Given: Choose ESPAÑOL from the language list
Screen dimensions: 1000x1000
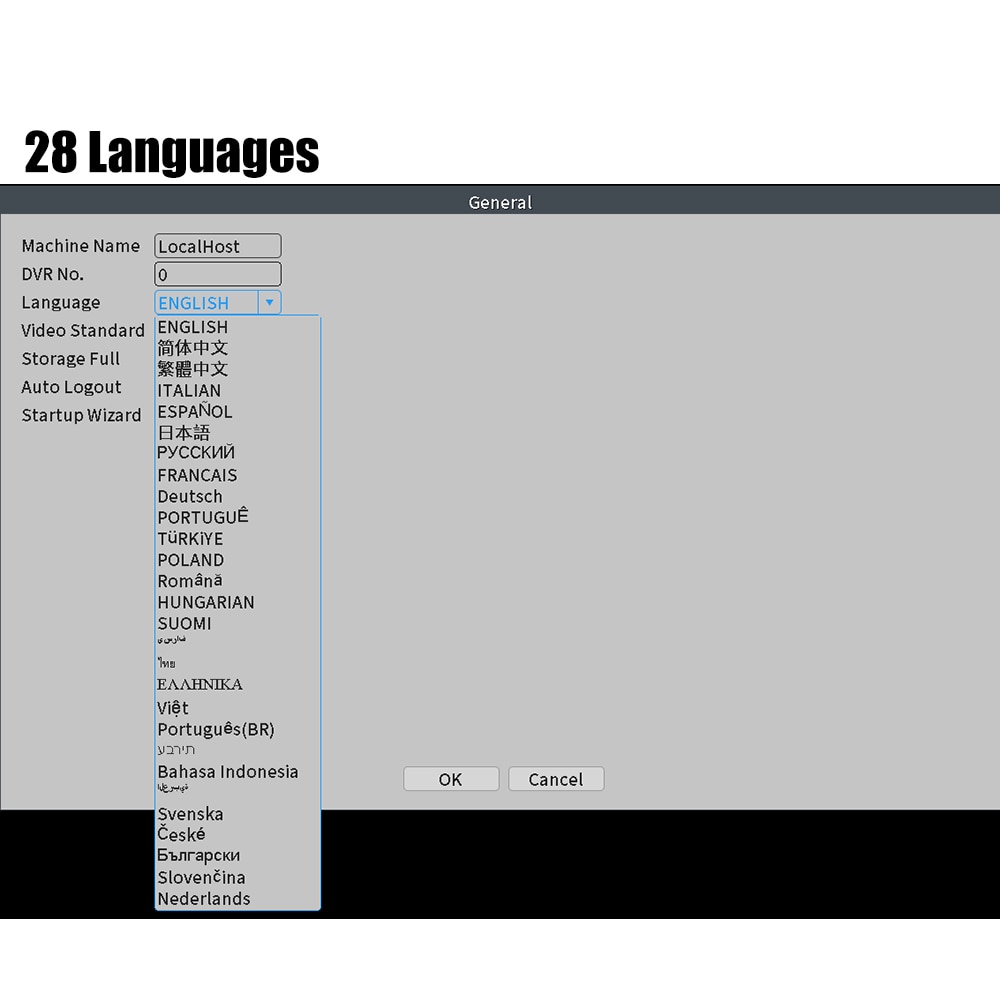Looking at the screenshot, I should [x=237, y=411].
